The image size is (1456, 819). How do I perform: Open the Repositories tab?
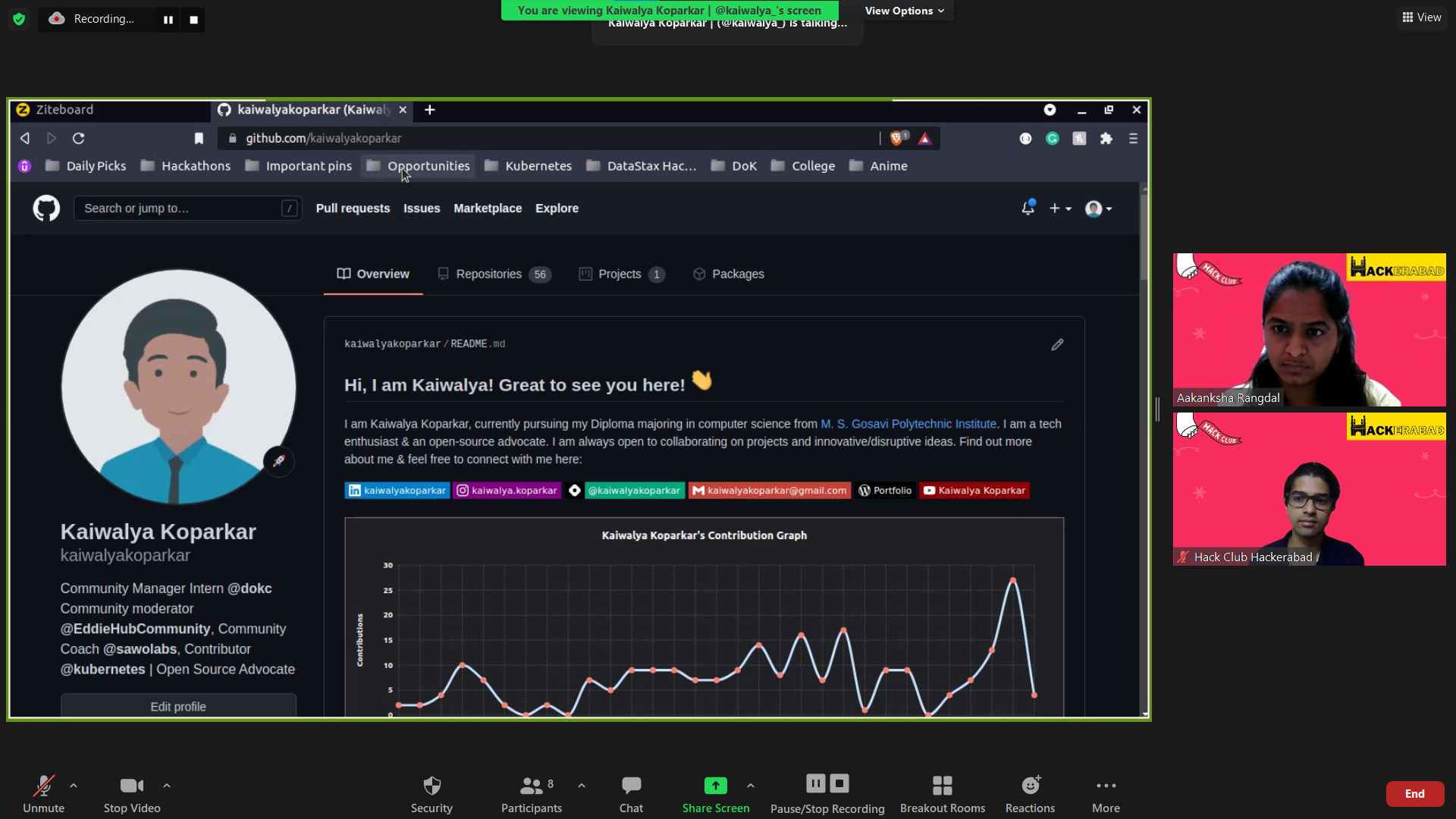494,275
